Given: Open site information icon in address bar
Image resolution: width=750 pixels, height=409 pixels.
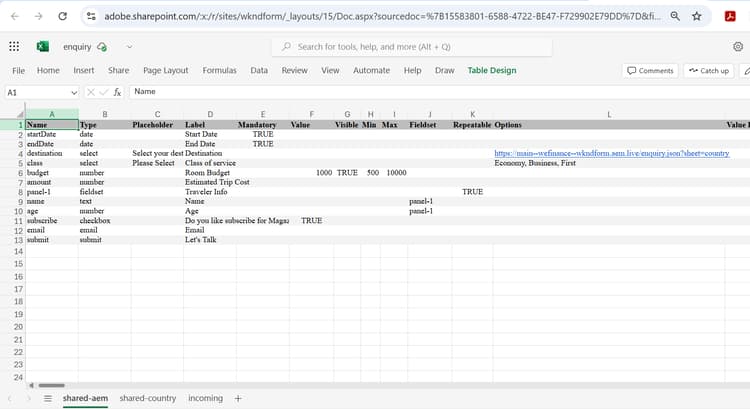Looking at the screenshot, I should (91, 16).
